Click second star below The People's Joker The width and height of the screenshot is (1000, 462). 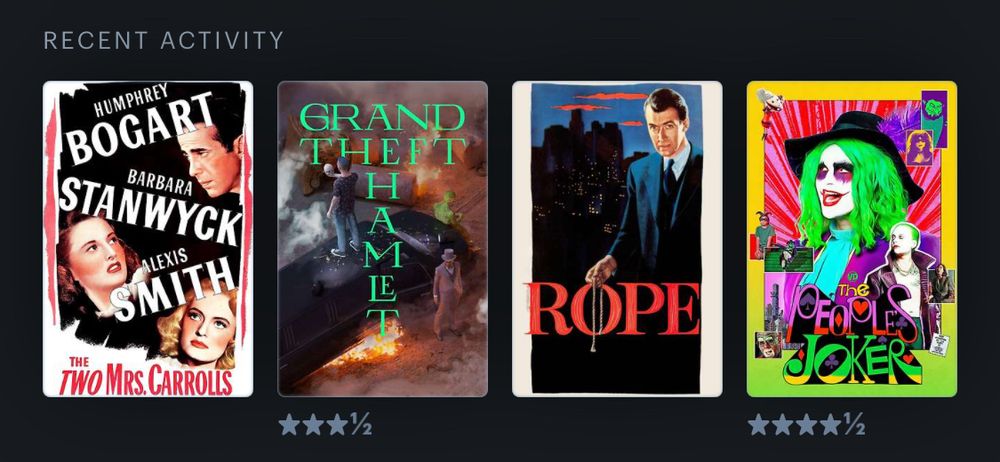783,424
